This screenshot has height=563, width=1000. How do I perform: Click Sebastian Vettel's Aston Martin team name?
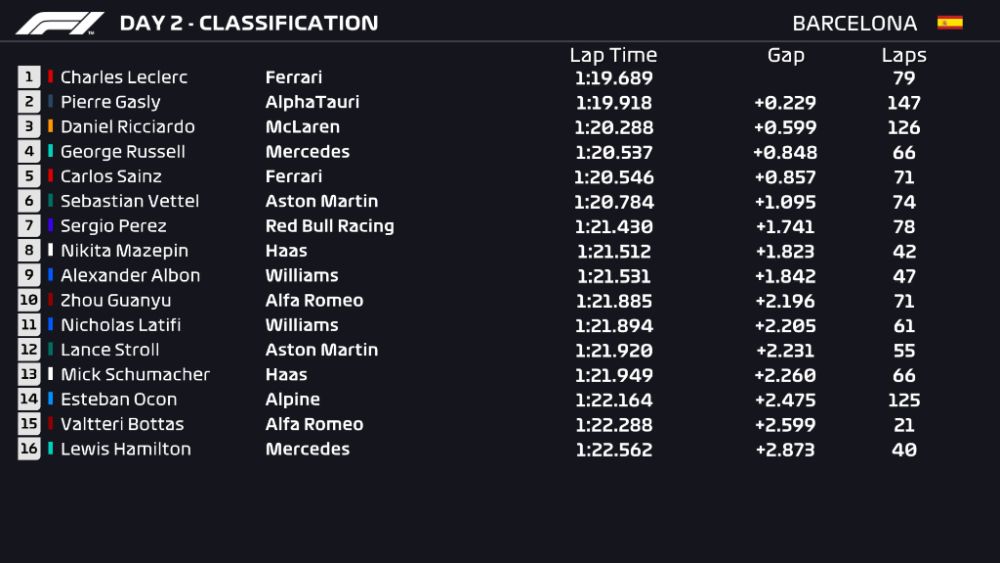[x=321, y=201]
